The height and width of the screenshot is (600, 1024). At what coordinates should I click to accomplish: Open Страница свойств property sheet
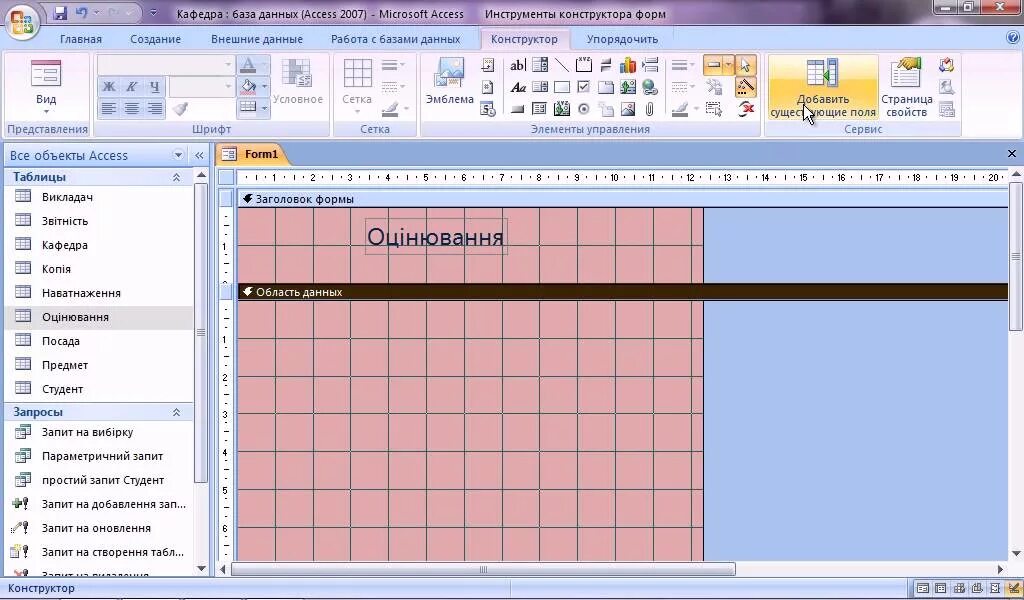click(x=906, y=87)
